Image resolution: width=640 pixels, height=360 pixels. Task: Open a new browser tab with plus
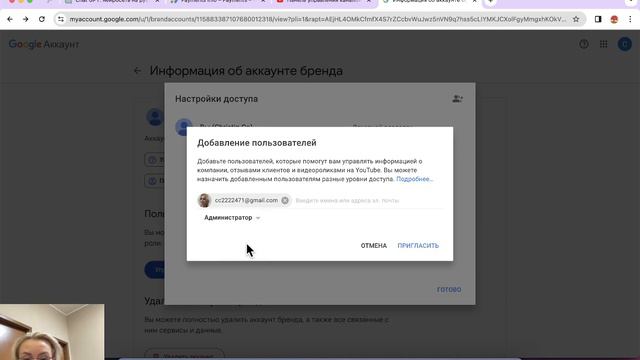[x=491, y=2]
